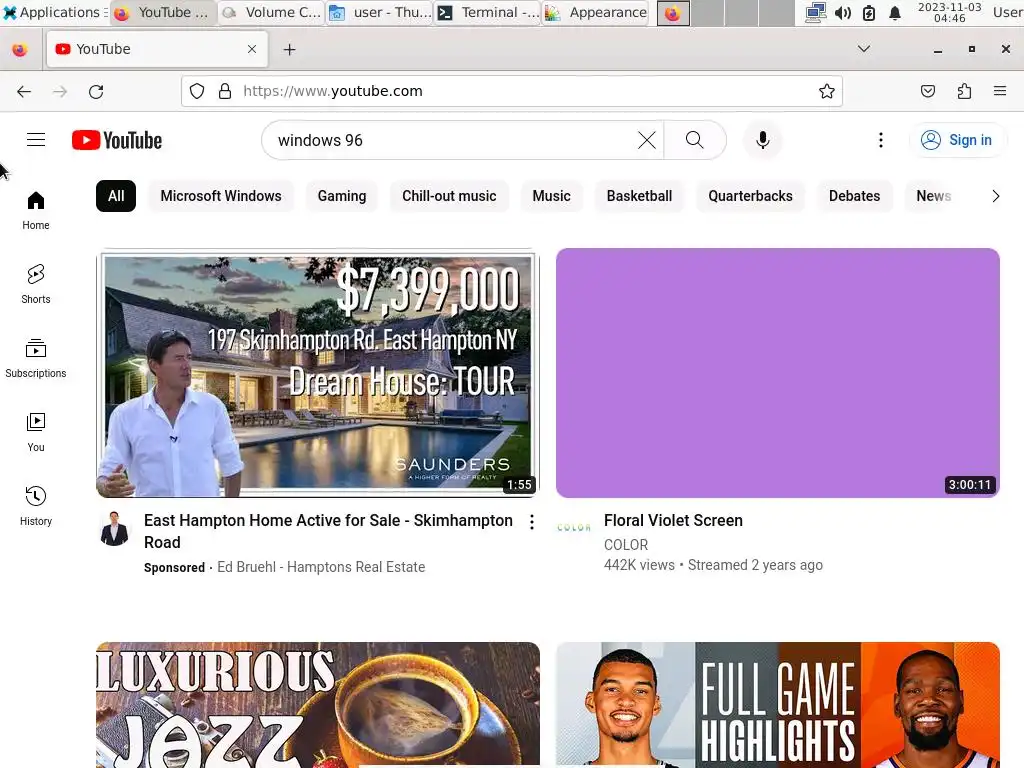
Task: Select the YouTube browser tab
Action: [157, 49]
